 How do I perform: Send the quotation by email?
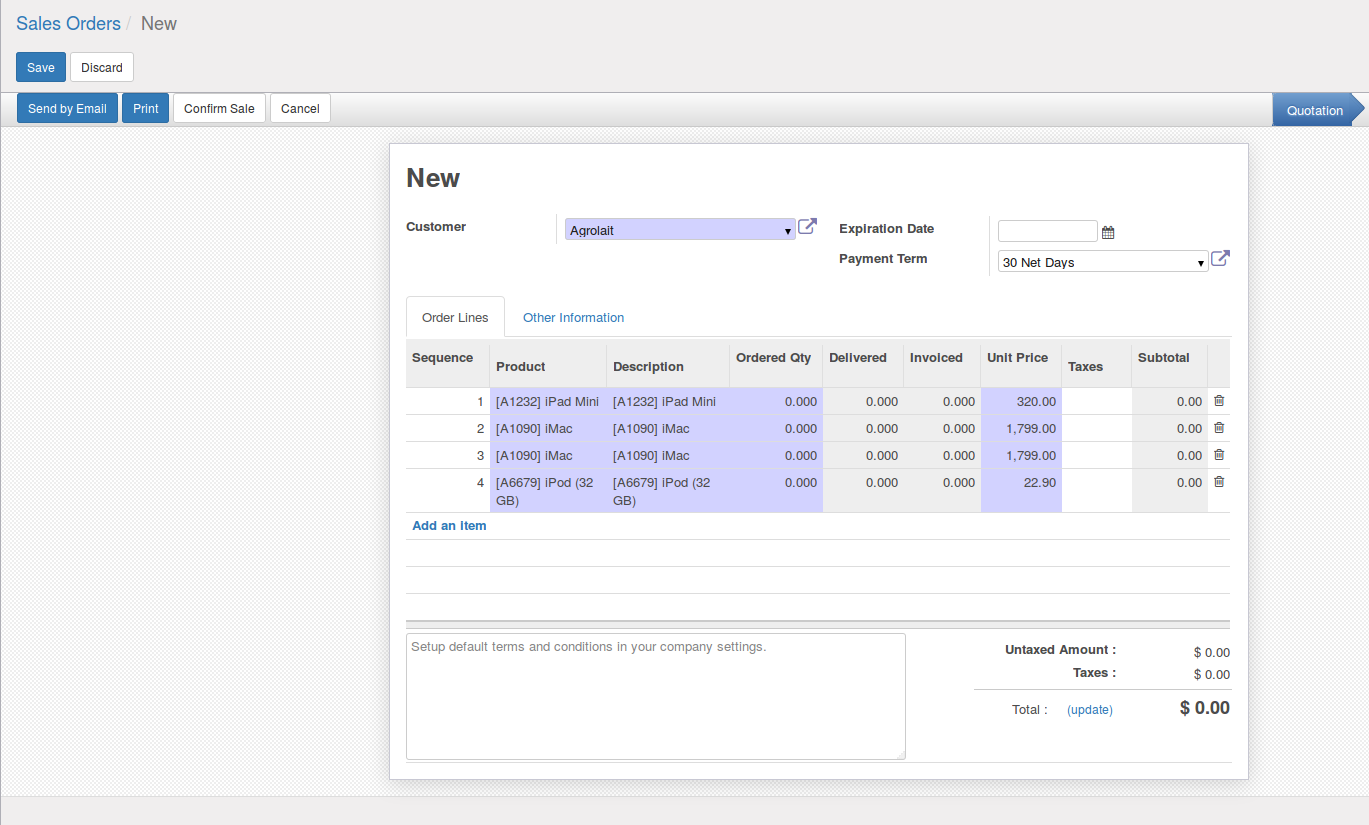pyautogui.click(x=67, y=108)
